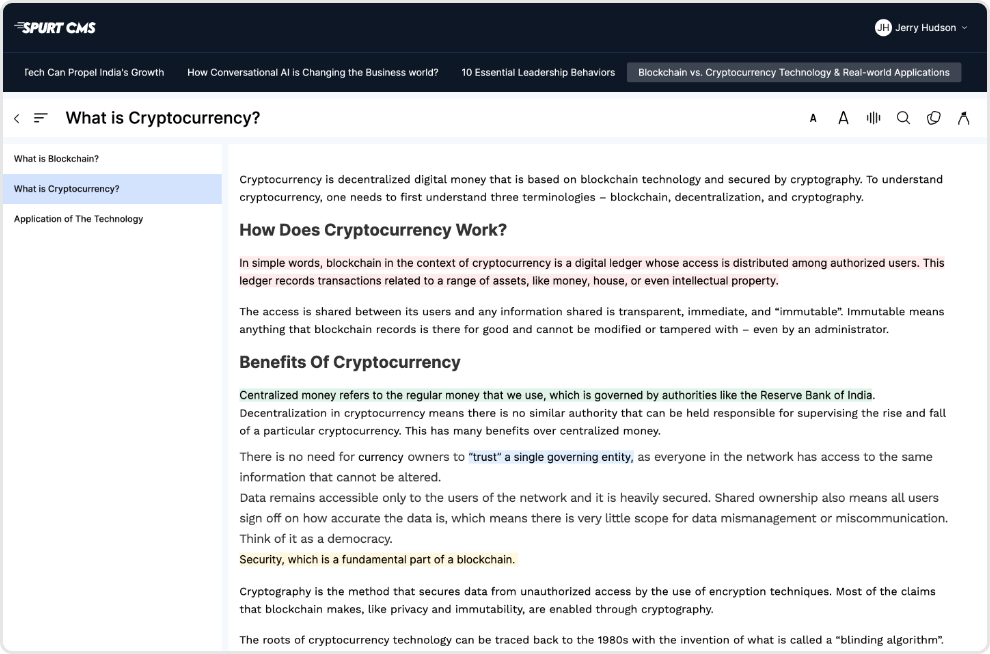Screen dimensions: 990x654
Task: Click the Benefits Of Cryptocurrency heading
Action: pos(350,362)
